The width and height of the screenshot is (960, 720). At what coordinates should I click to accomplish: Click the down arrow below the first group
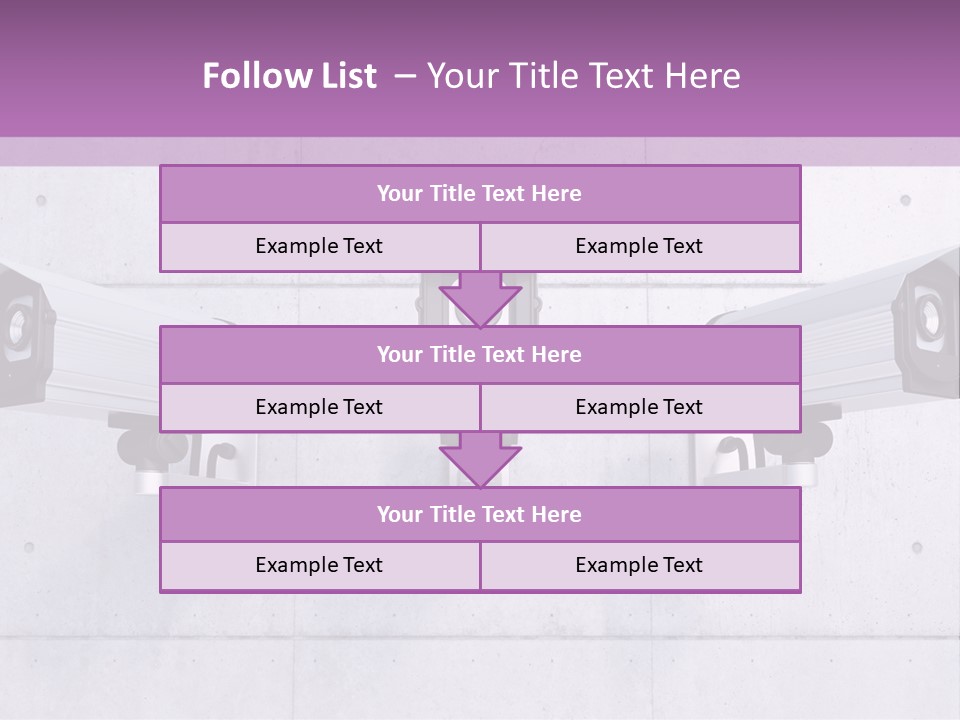point(481,299)
